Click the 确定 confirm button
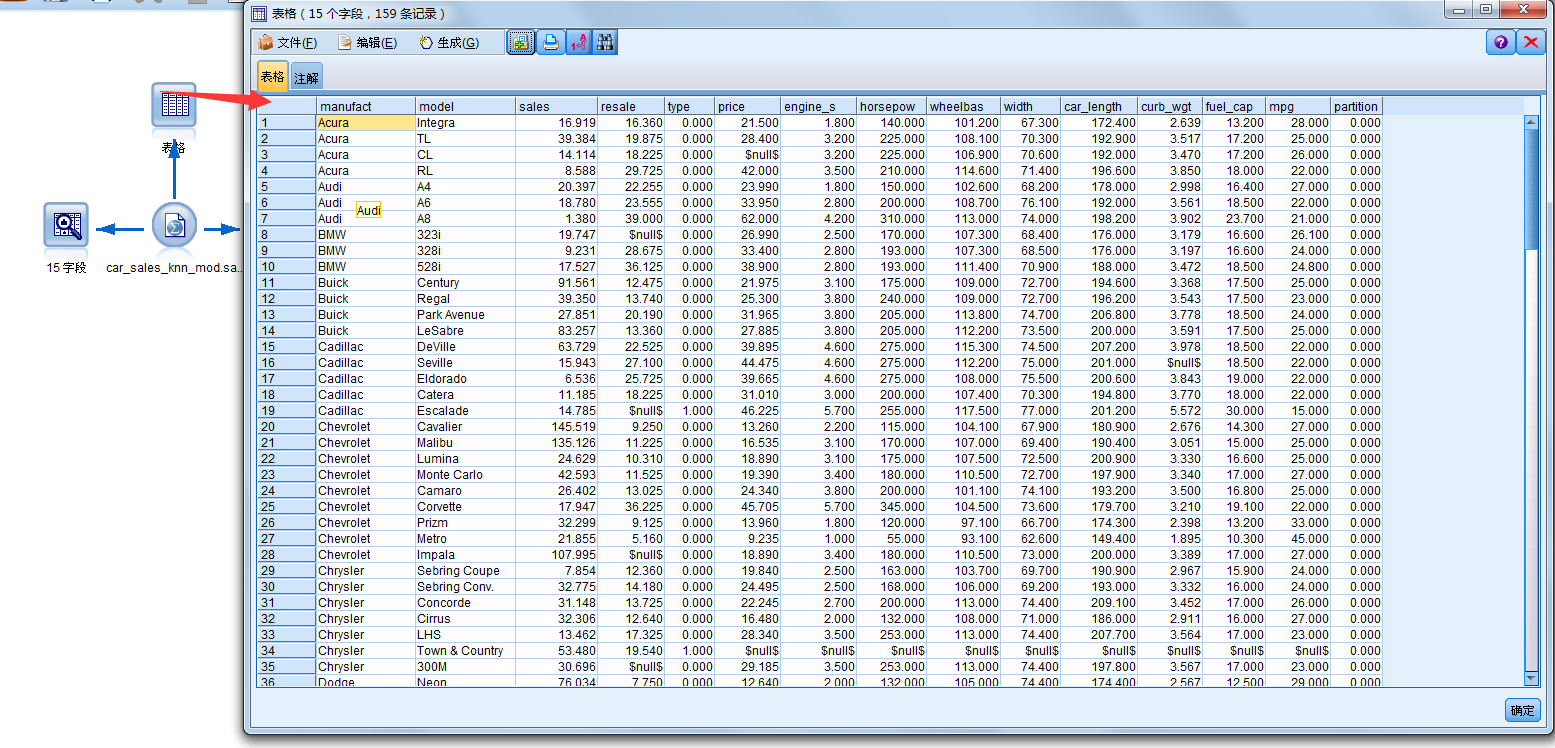 point(1523,710)
